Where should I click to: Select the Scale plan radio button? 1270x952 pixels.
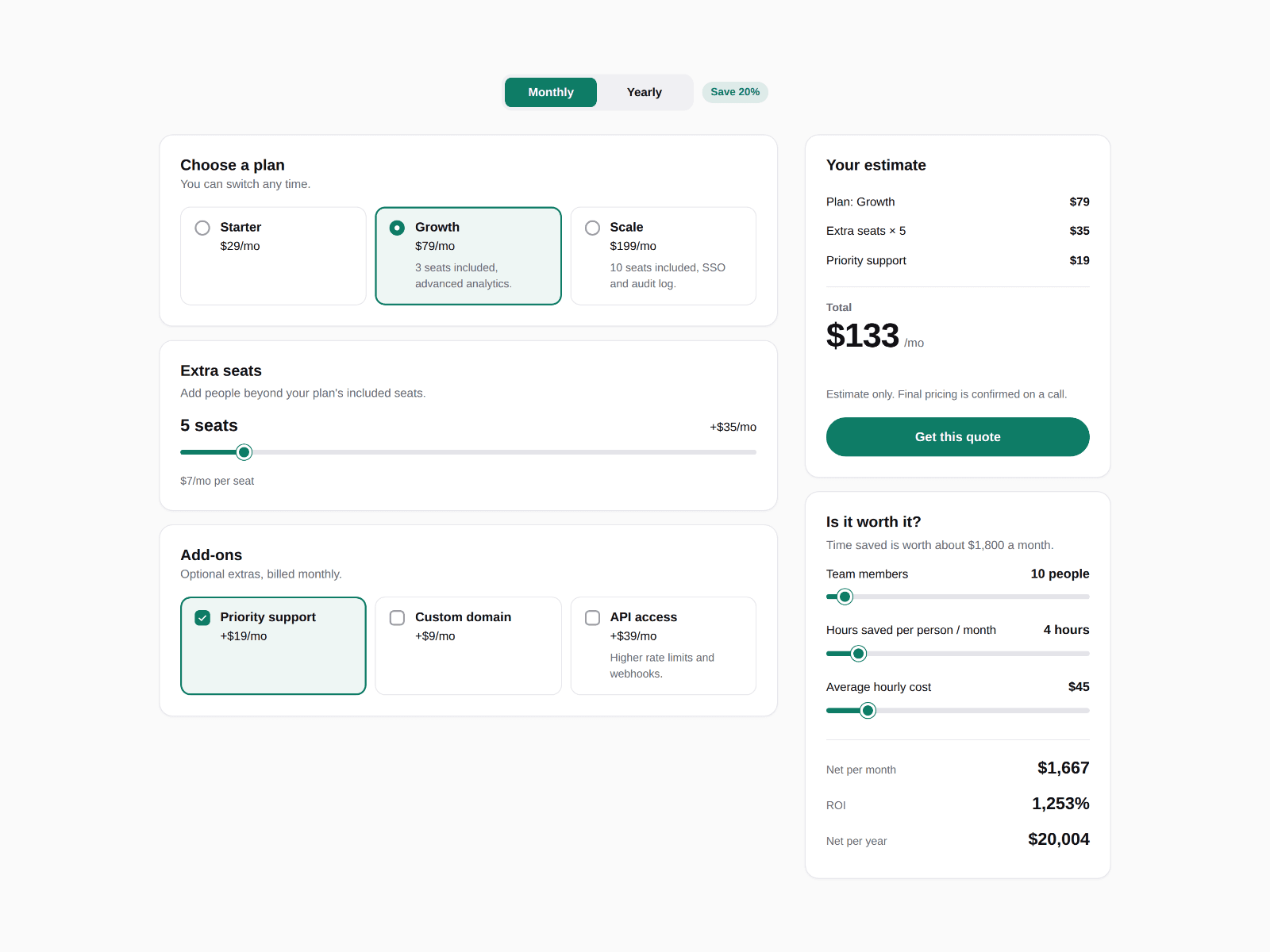coord(592,228)
